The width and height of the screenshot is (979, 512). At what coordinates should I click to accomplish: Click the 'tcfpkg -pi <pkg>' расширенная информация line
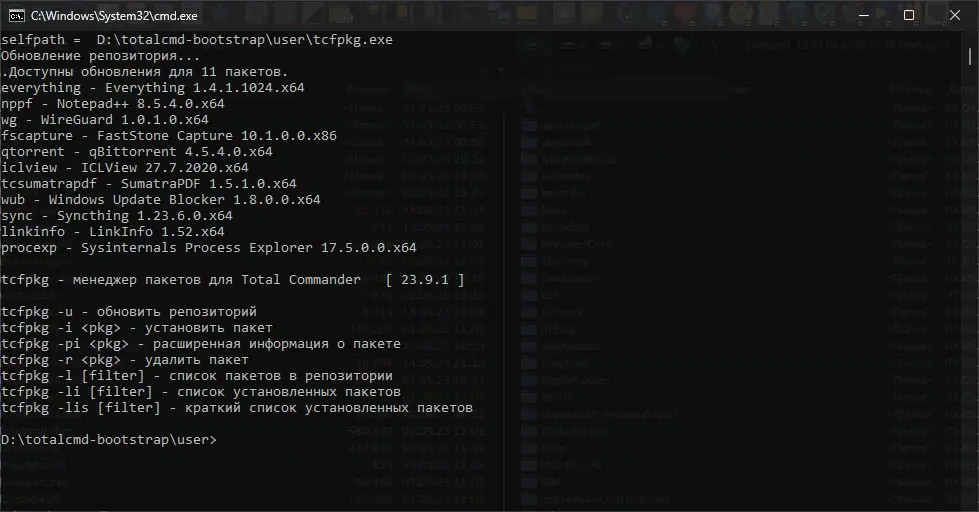click(x=200, y=344)
